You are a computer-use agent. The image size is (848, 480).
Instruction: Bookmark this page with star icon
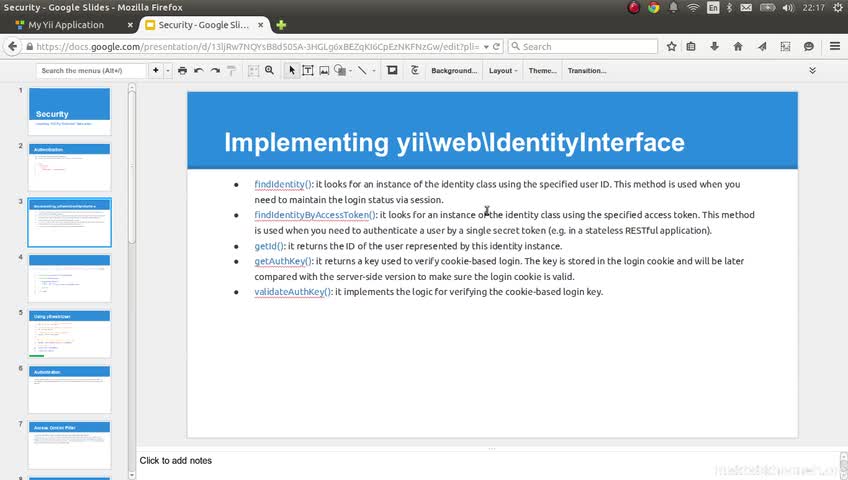coord(671,46)
